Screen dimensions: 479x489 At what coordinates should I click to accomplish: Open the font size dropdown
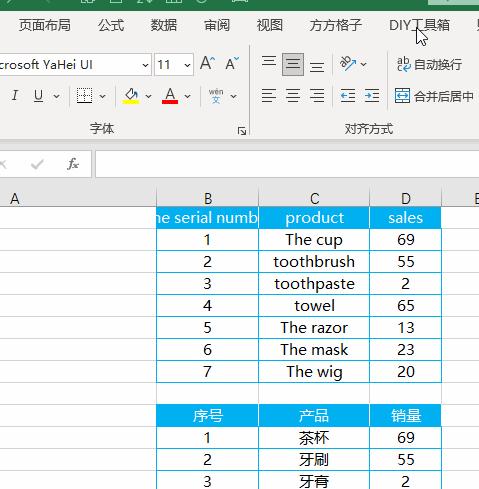(187, 65)
